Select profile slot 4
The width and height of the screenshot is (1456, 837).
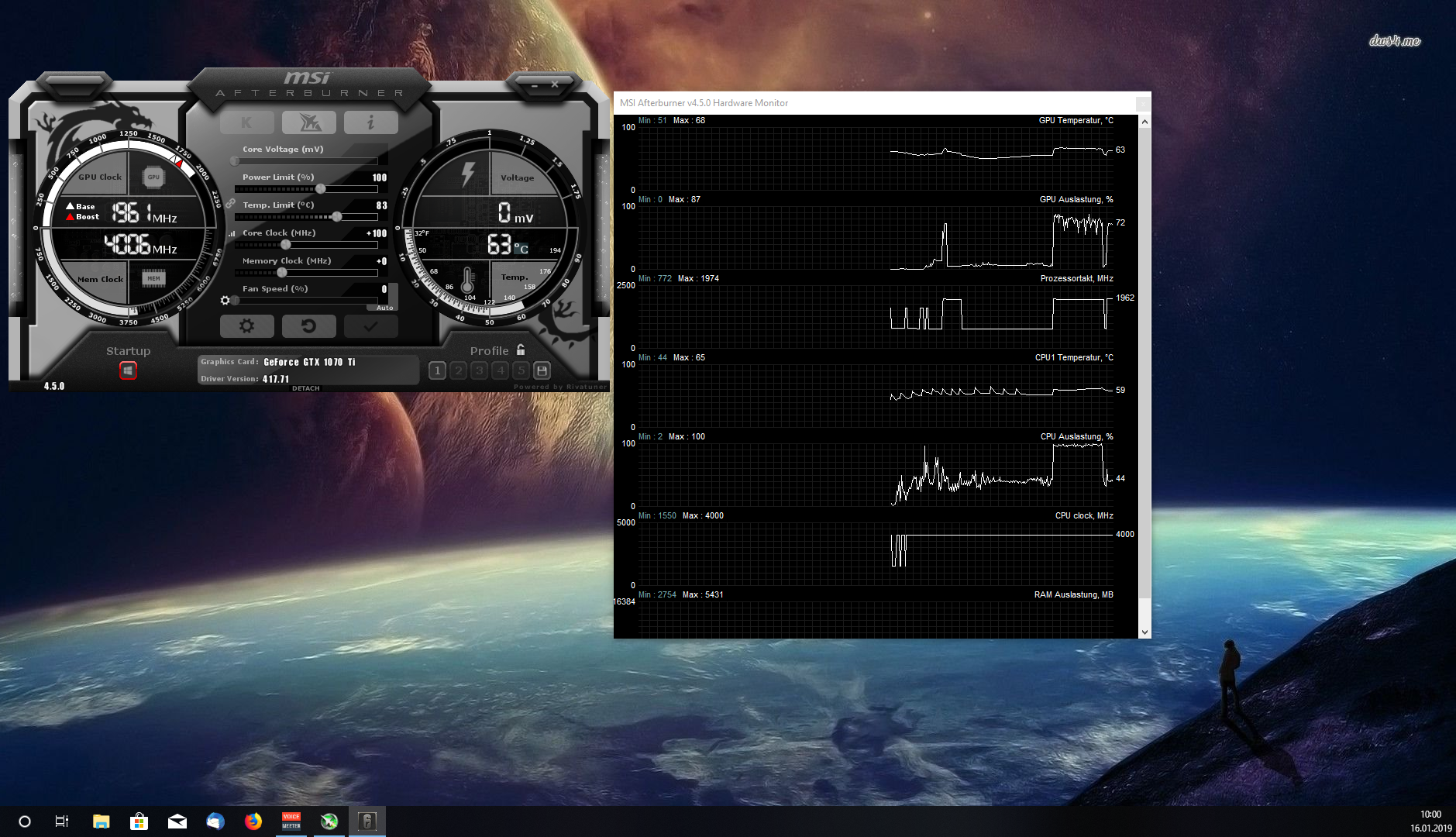coord(500,370)
